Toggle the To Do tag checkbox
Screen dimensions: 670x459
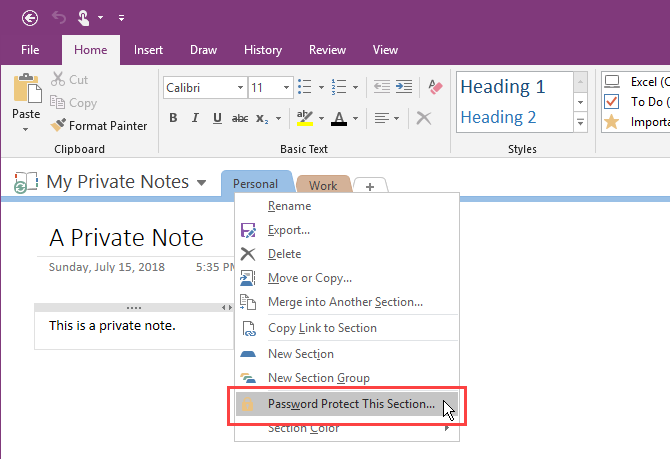click(x=612, y=102)
